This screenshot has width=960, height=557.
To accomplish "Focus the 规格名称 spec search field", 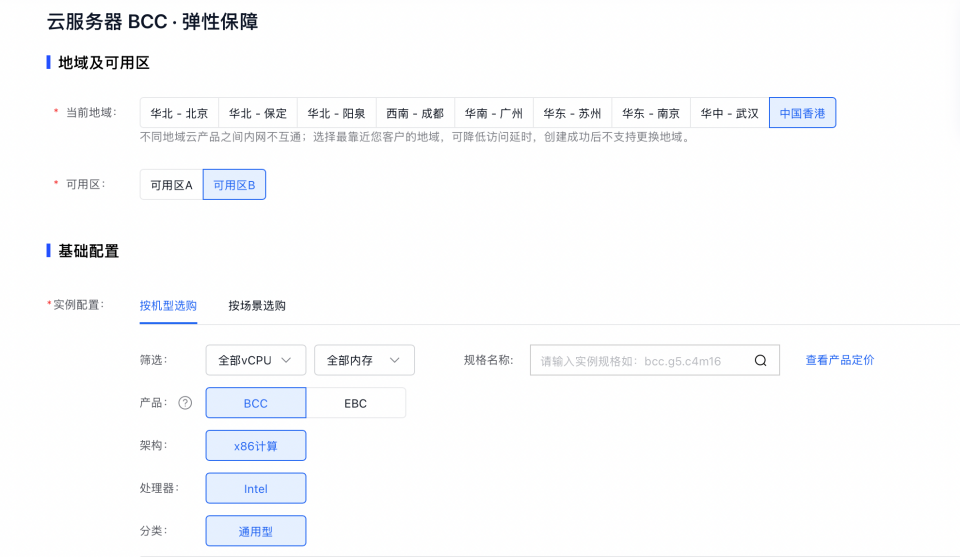I will click(654, 361).
